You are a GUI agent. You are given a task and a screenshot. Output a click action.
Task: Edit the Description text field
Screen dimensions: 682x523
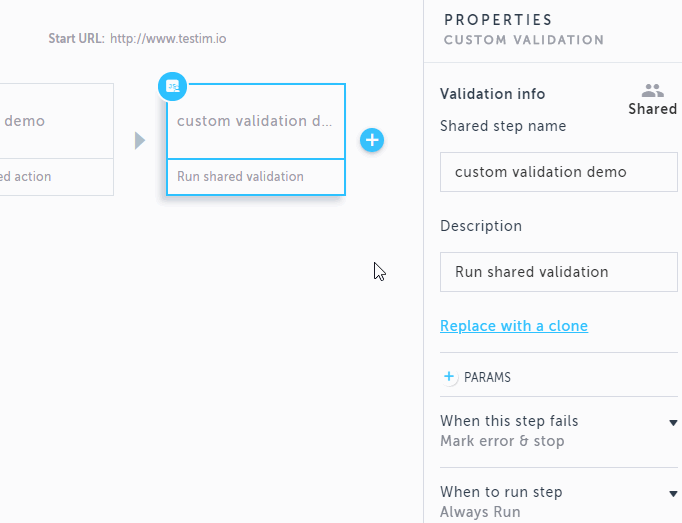coord(558,272)
